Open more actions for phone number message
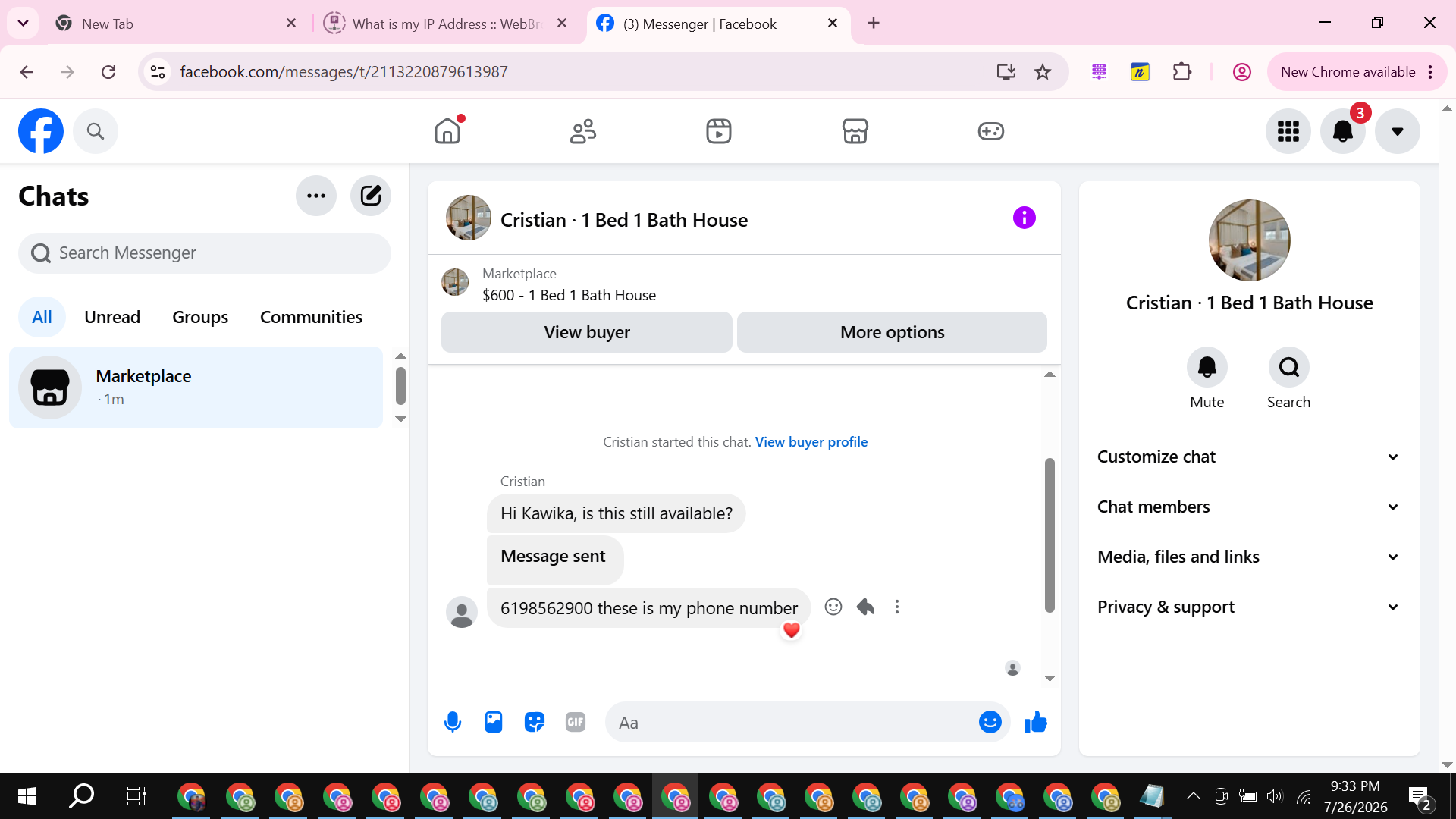 pyautogui.click(x=897, y=607)
